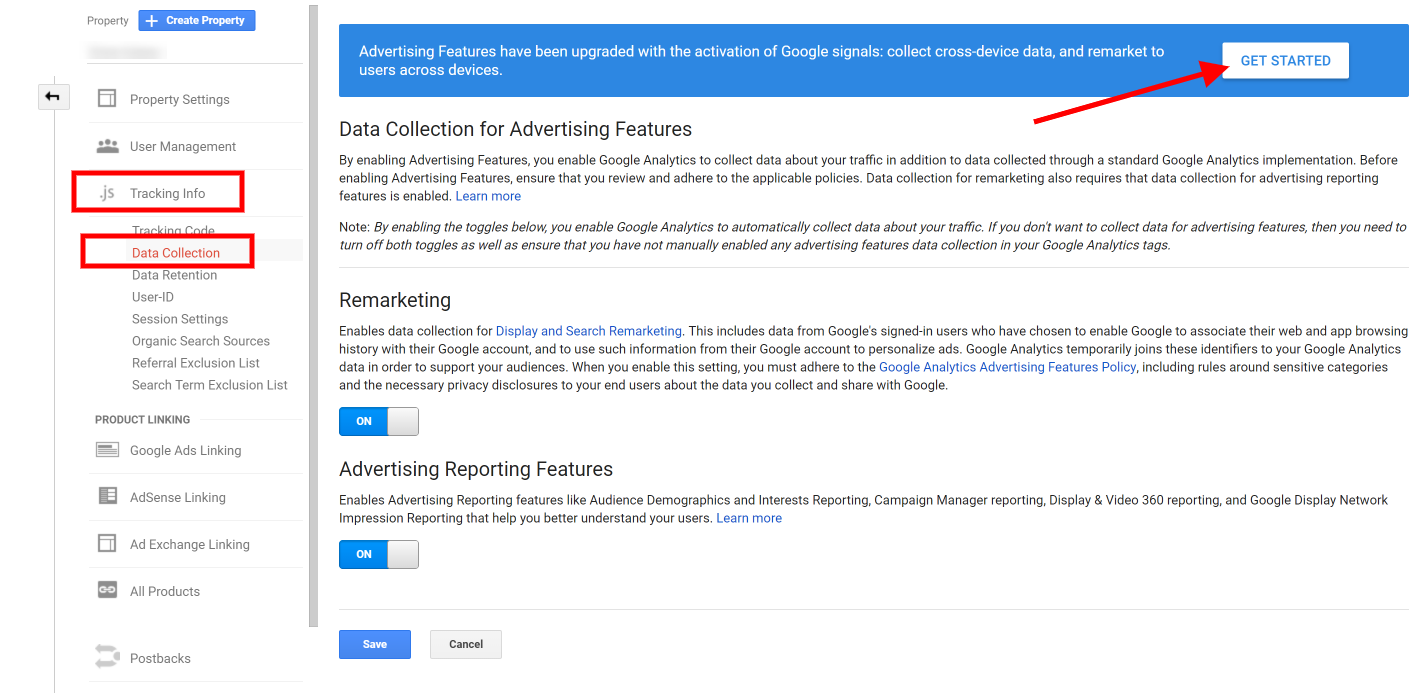Click Data Collection for Advertising Features heading
1415x693 pixels.
(x=516, y=129)
